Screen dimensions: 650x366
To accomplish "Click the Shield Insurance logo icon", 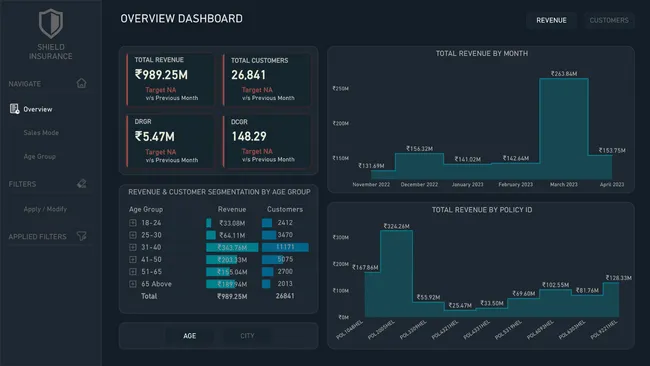I will click(x=51, y=23).
